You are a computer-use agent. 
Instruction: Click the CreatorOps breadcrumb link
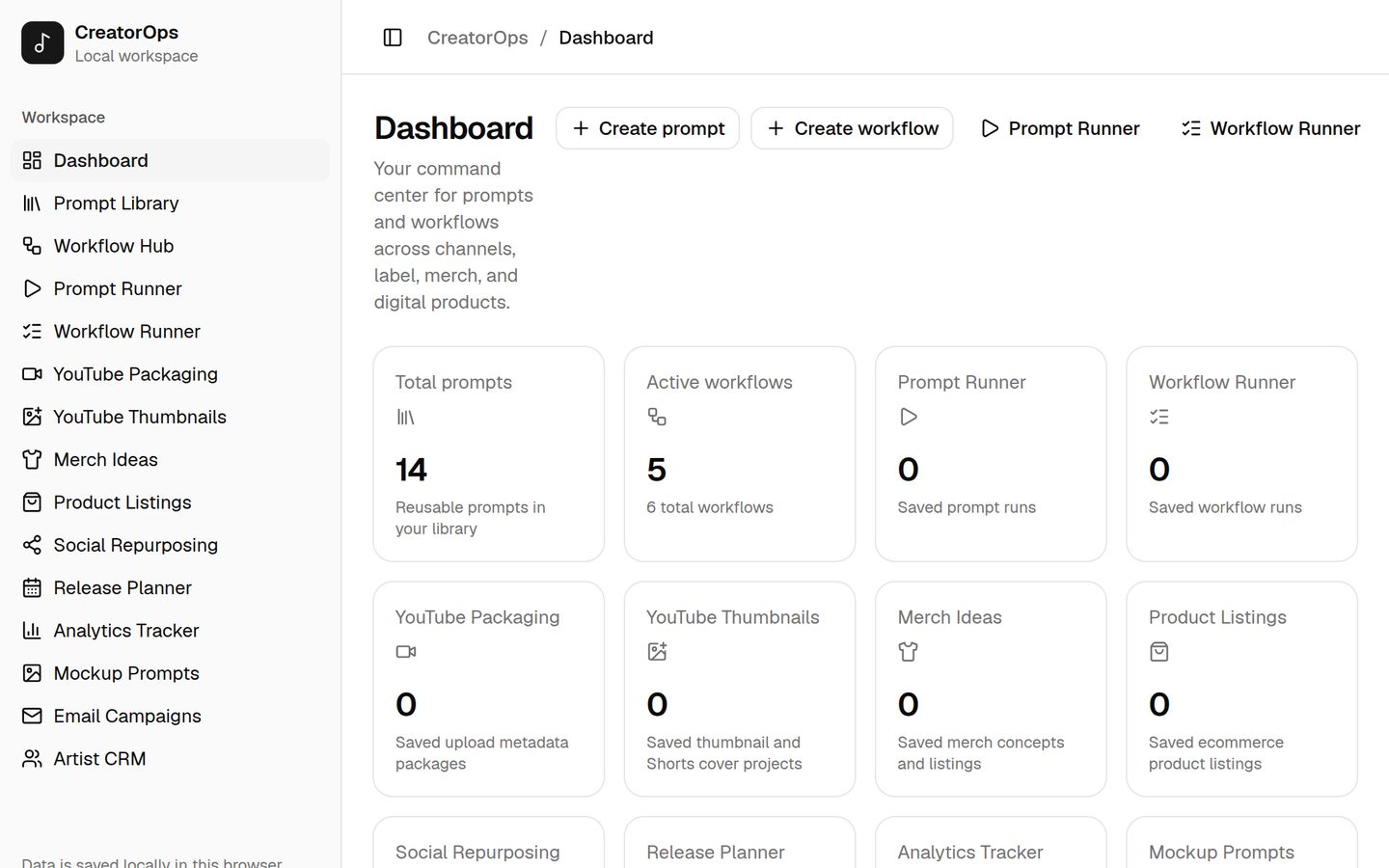pyautogui.click(x=477, y=38)
